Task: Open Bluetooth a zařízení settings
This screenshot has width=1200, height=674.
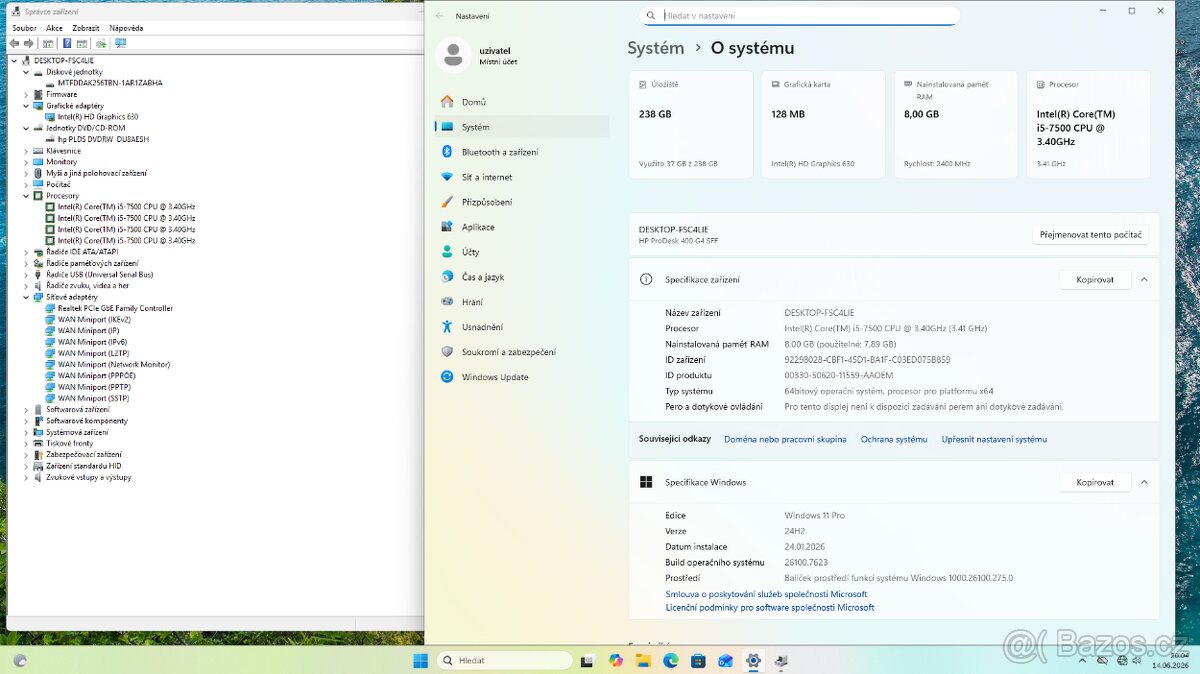Action: 522,152
